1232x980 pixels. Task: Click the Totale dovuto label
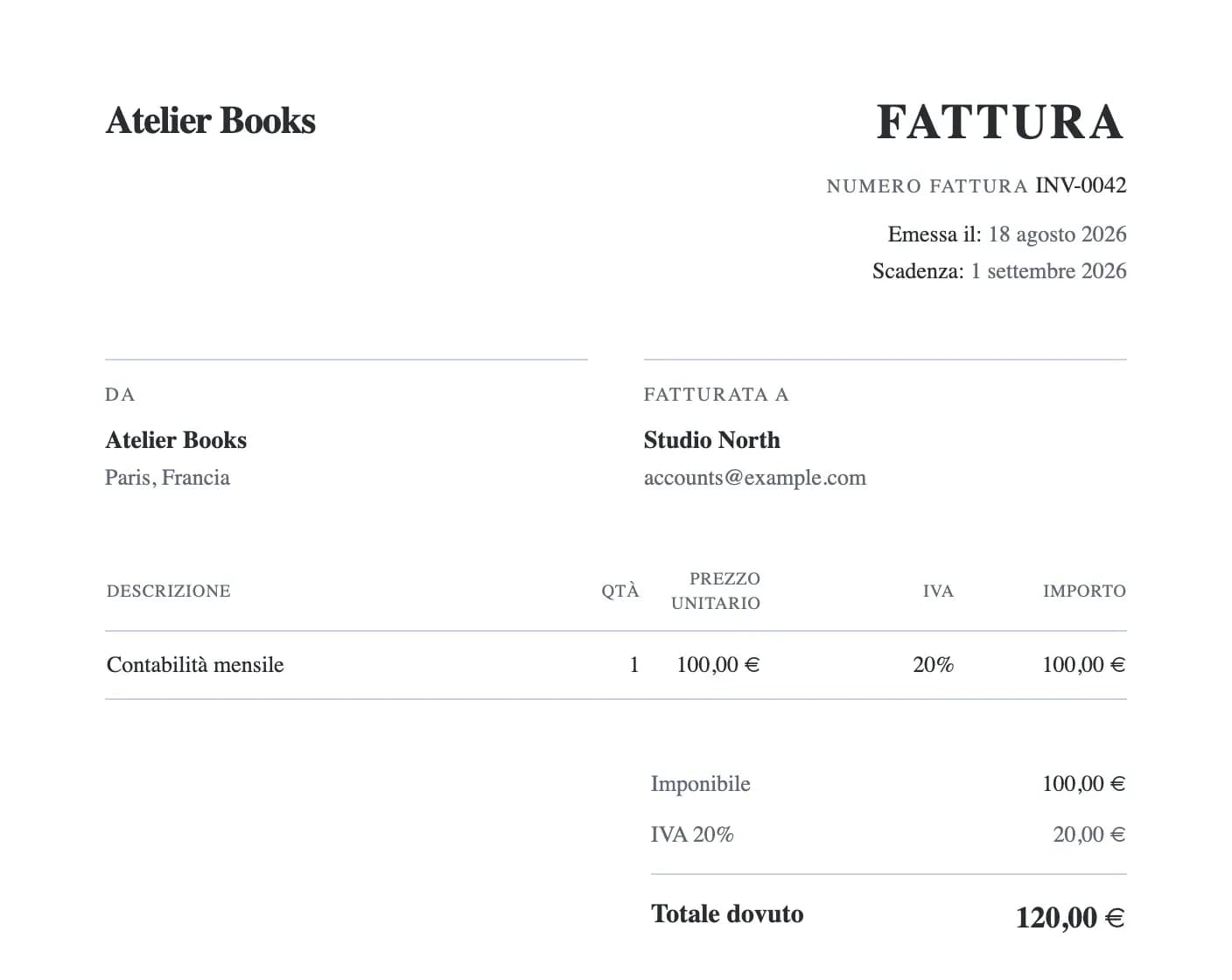point(727,914)
